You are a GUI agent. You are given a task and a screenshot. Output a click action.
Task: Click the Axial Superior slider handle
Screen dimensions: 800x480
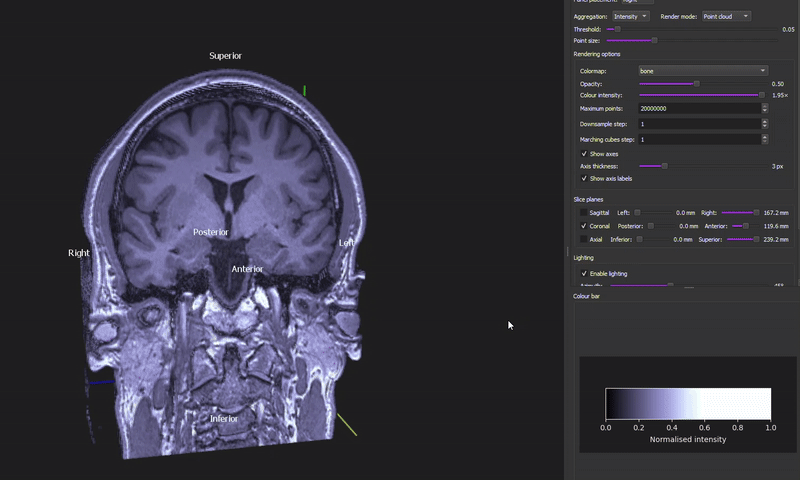[x=757, y=240]
